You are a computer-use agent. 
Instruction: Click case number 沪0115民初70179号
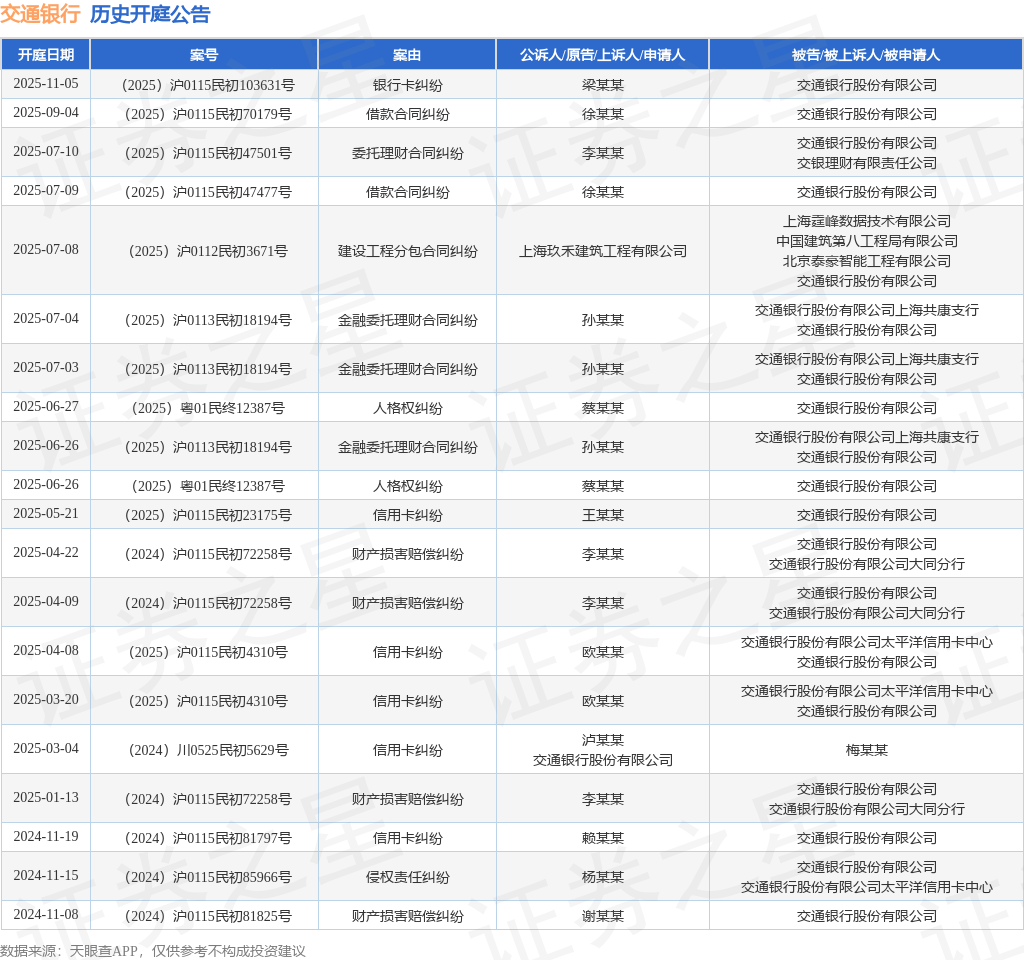click(208, 114)
